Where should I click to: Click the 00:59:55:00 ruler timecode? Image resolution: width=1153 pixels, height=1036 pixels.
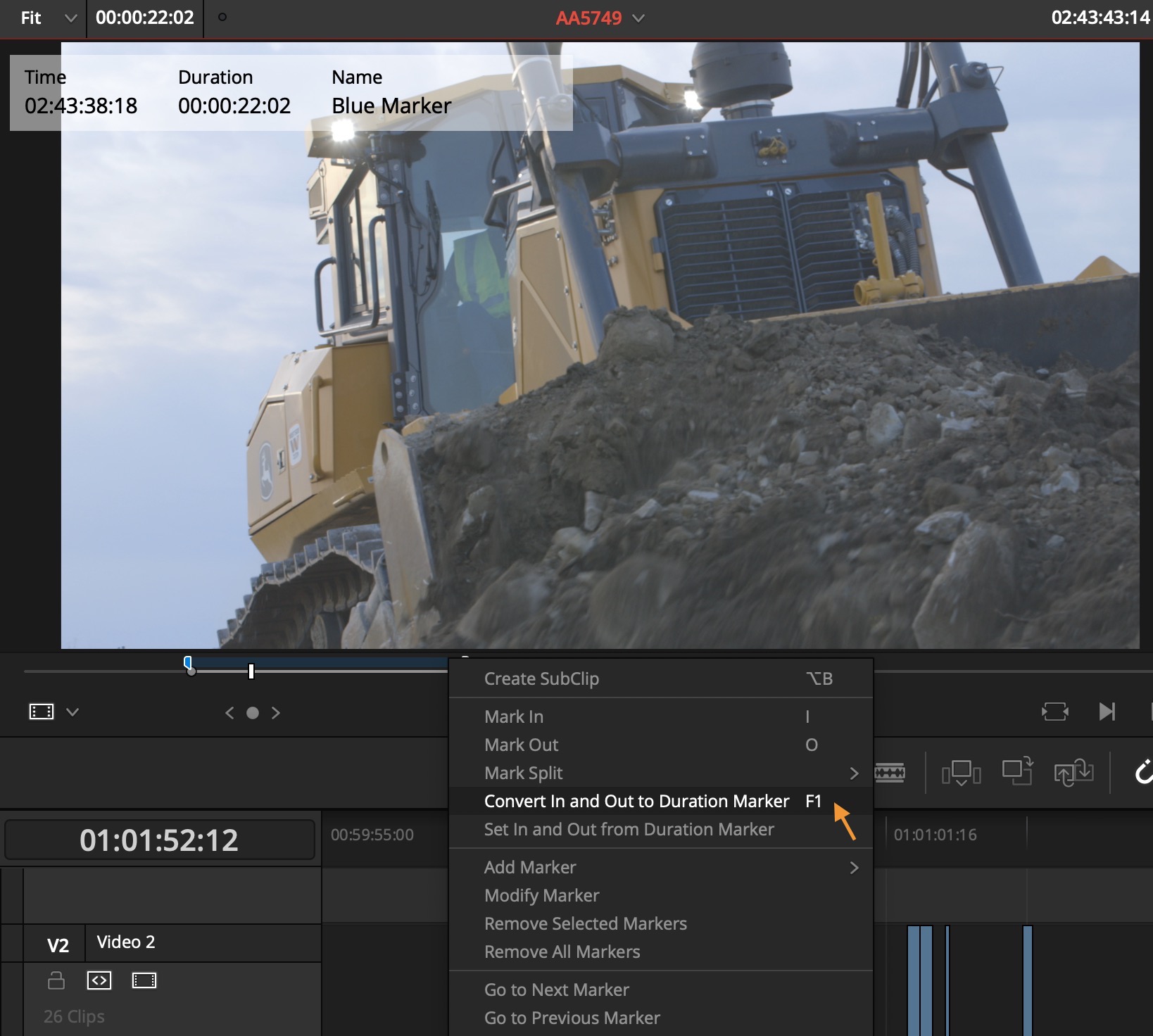tap(372, 835)
